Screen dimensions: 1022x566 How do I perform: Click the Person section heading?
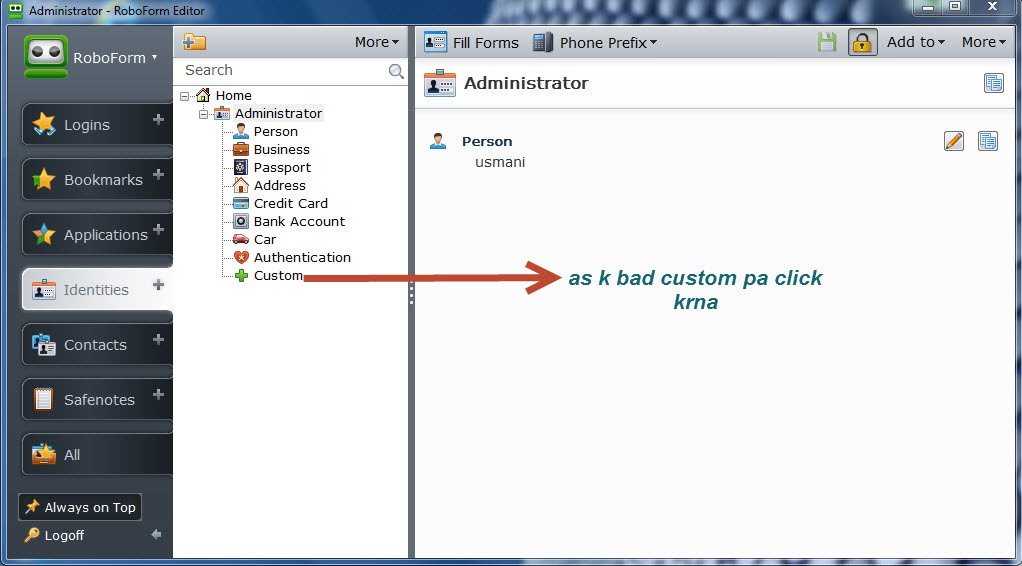[x=487, y=142]
